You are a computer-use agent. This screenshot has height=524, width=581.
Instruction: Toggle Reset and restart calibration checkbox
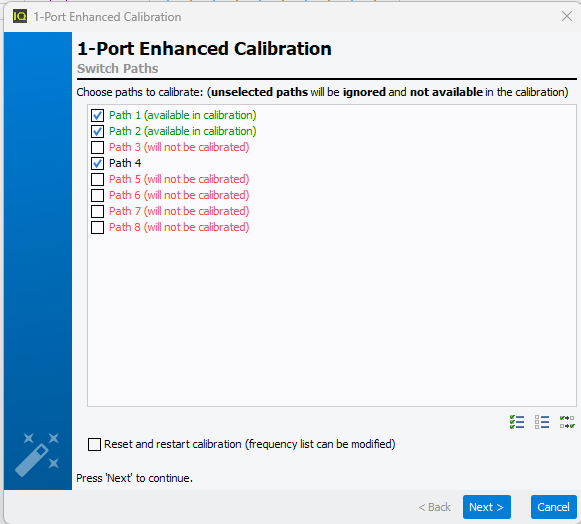tap(94, 444)
